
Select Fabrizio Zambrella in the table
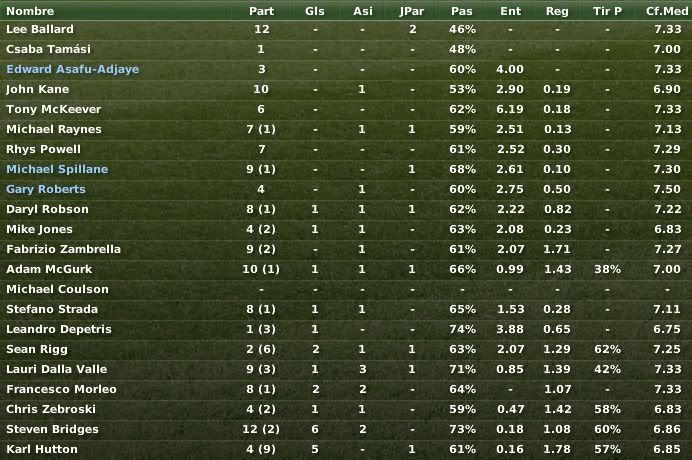pyautogui.click(x=346, y=249)
